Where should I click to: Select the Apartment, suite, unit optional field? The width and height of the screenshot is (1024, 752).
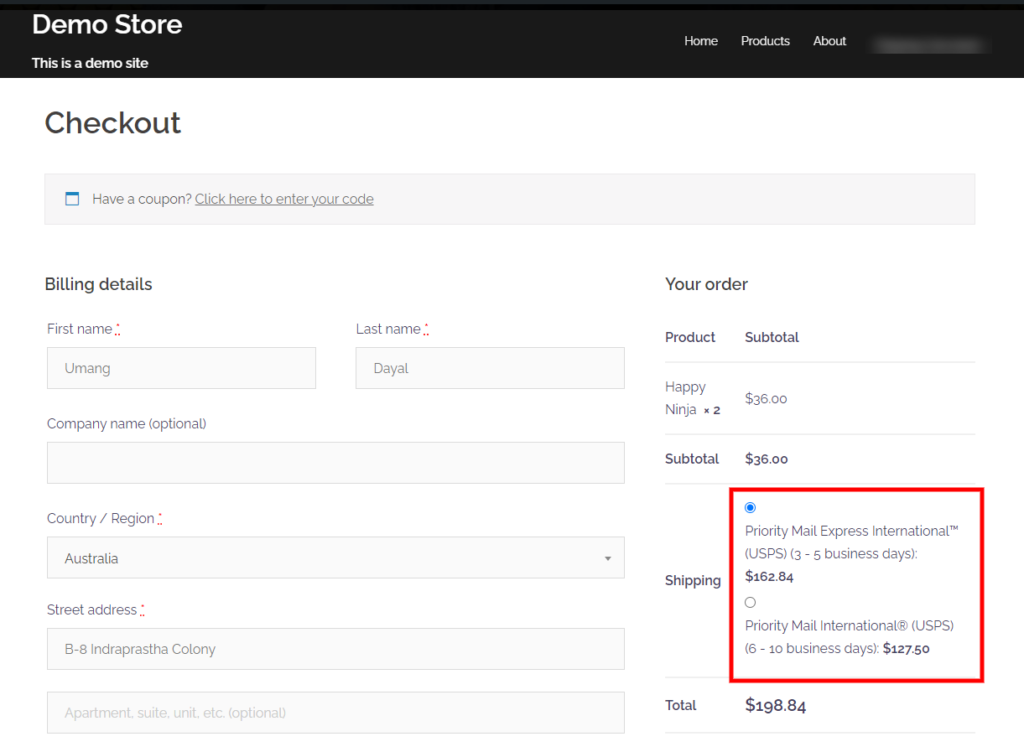pos(335,712)
